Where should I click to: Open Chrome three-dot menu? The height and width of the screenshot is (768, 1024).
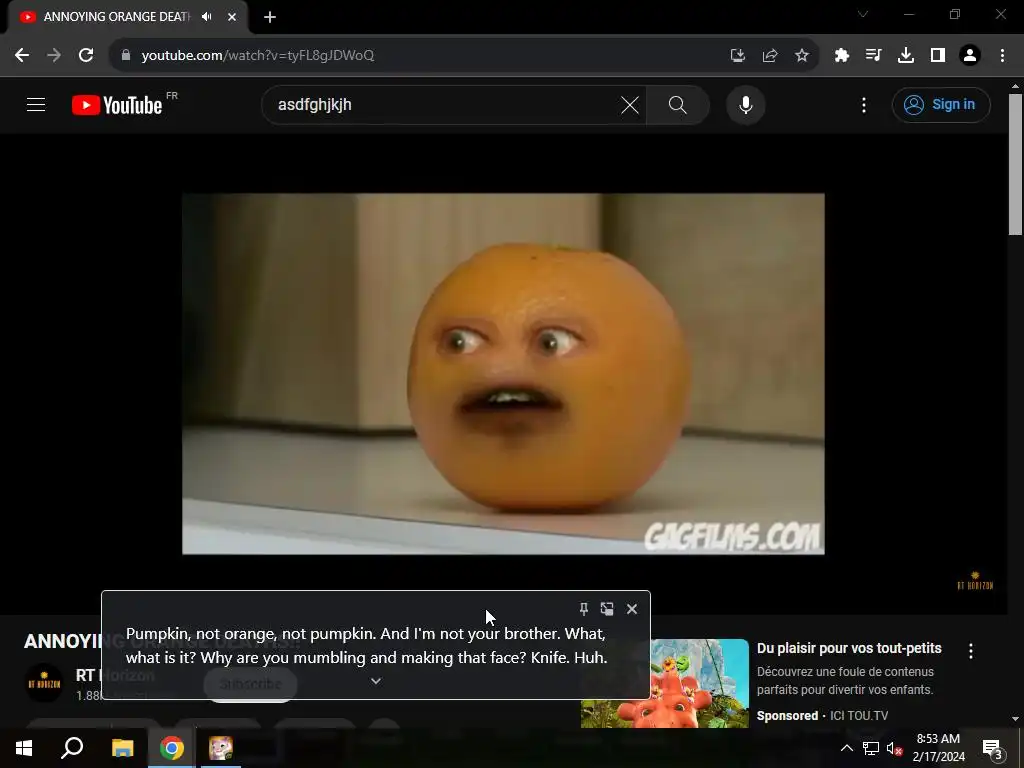(1002, 56)
